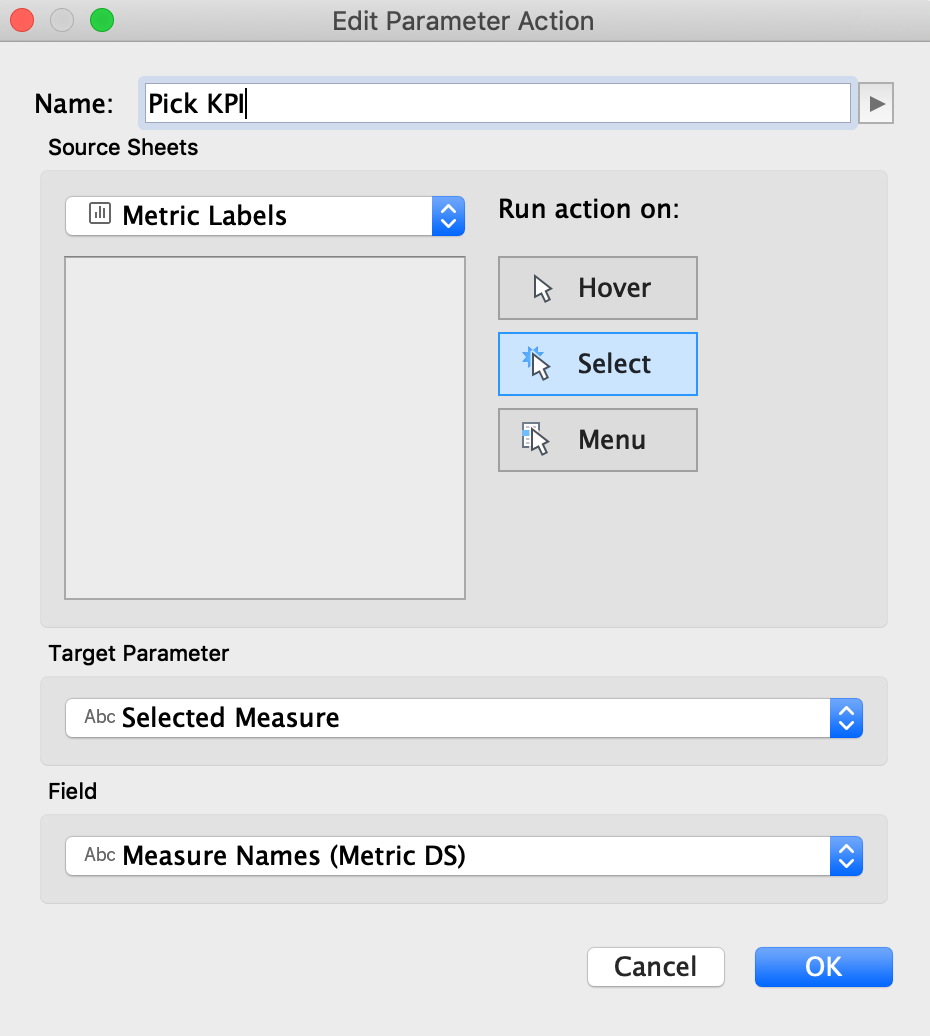
Task: Click the blue chevron on Metric Labels selector
Action: coord(449,215)
